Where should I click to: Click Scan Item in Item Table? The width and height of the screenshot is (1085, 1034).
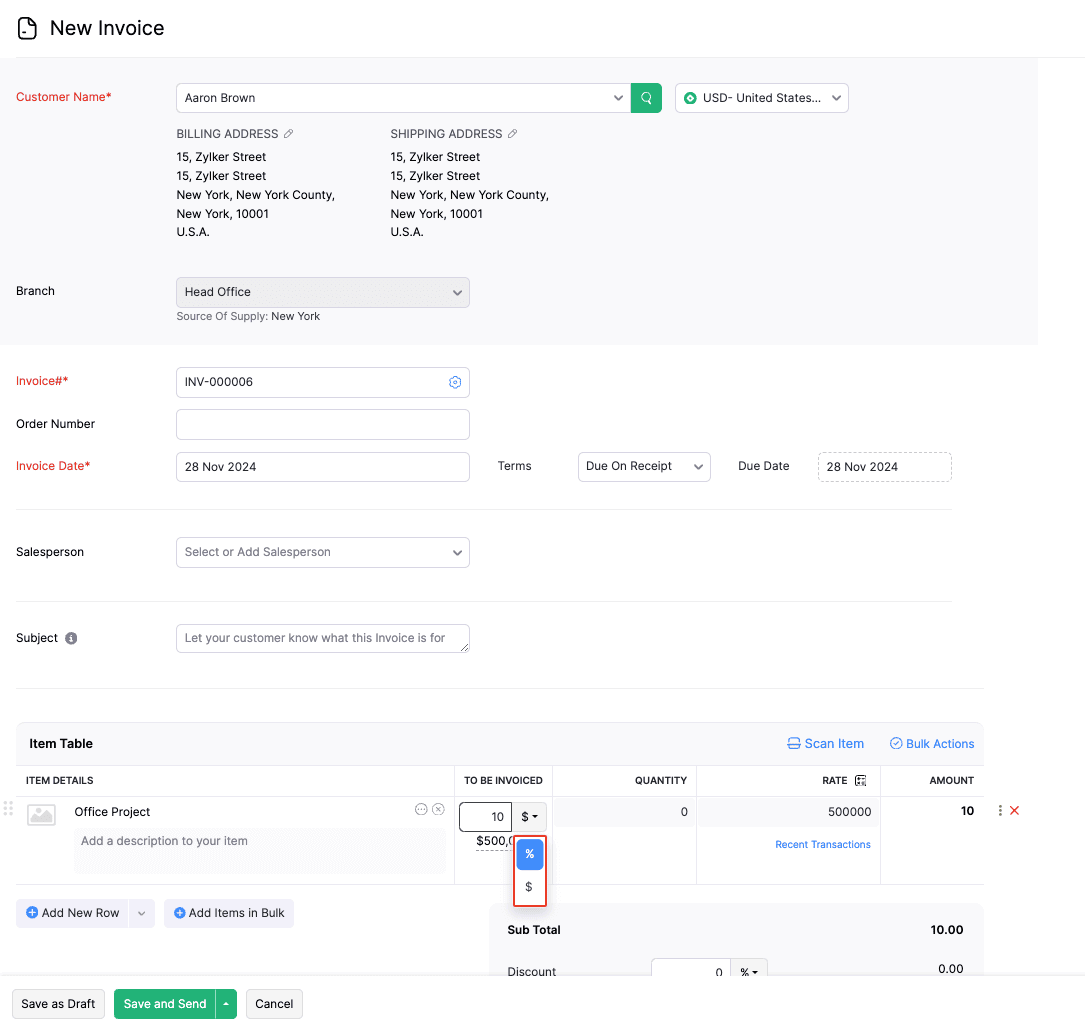[x=825, y=744]
